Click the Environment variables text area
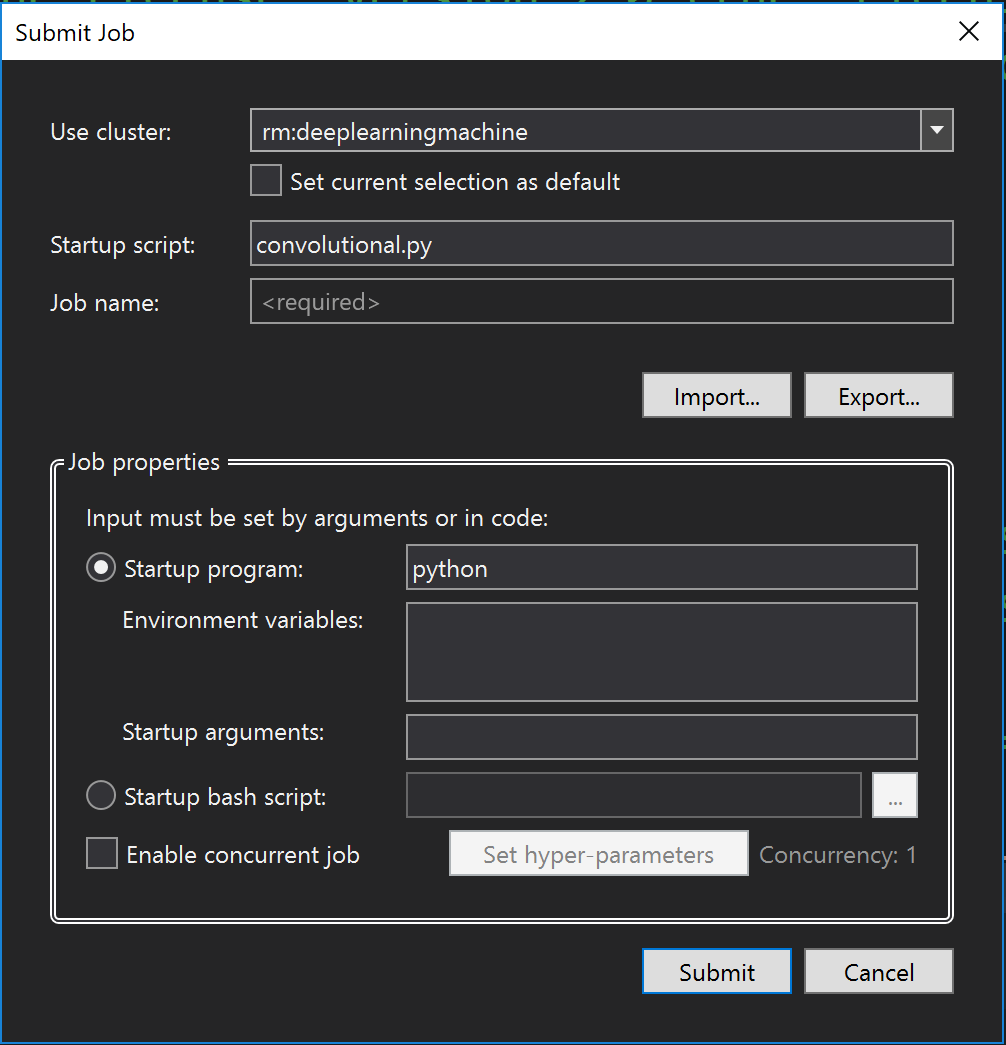 [661, 650]
